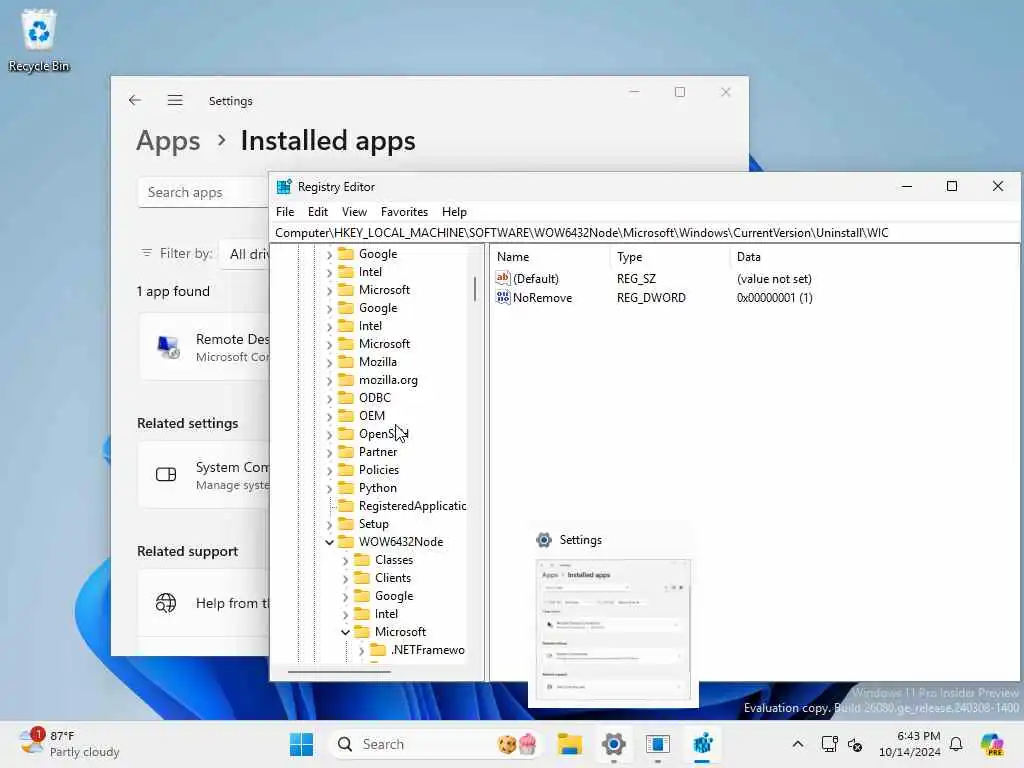The image size is (1024, 768).
Task: Expand the OEM key chevron
Action: (329, 416)
